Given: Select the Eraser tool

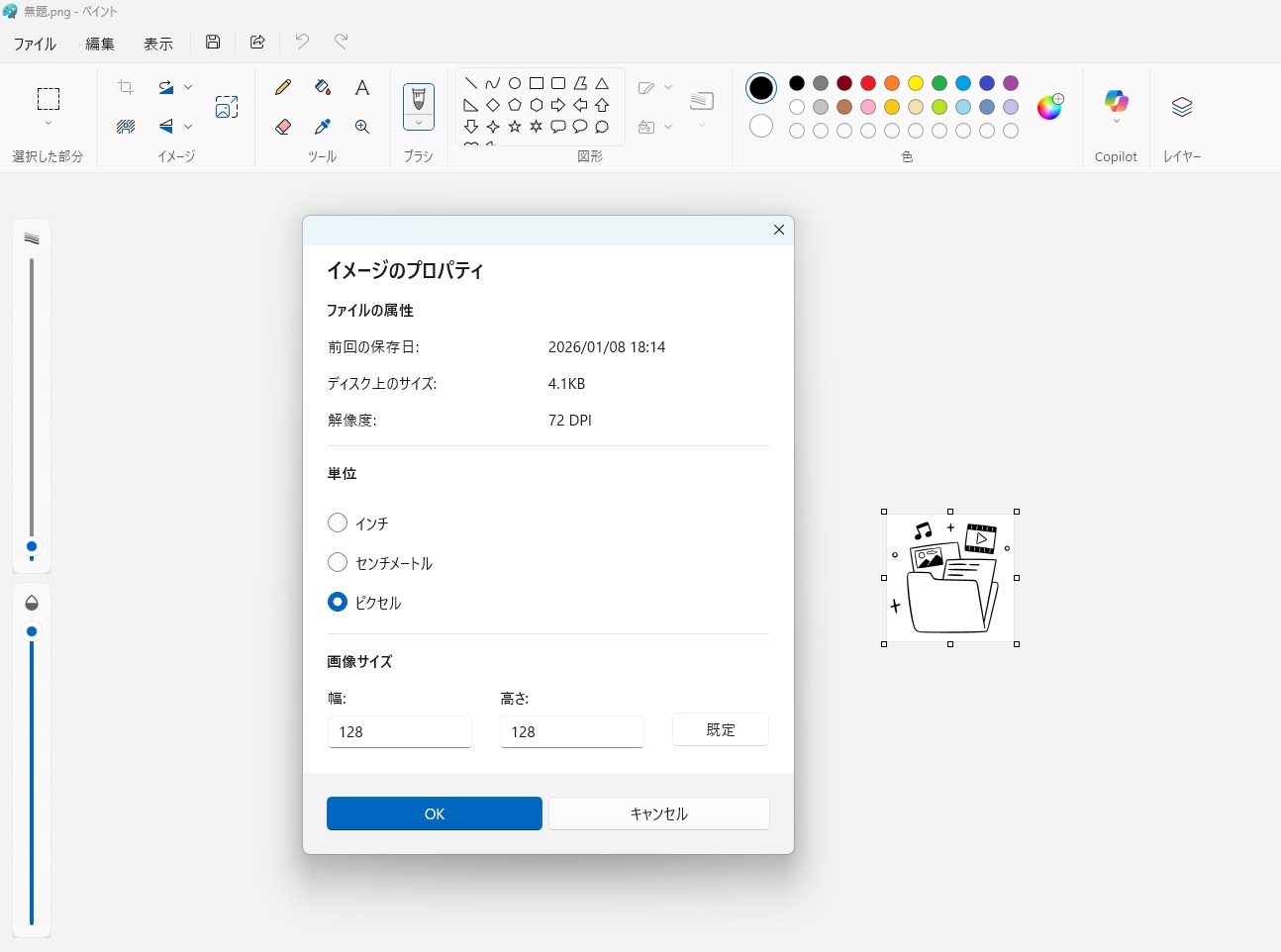Looking at the screenshot, I should (x=283, y=127).
